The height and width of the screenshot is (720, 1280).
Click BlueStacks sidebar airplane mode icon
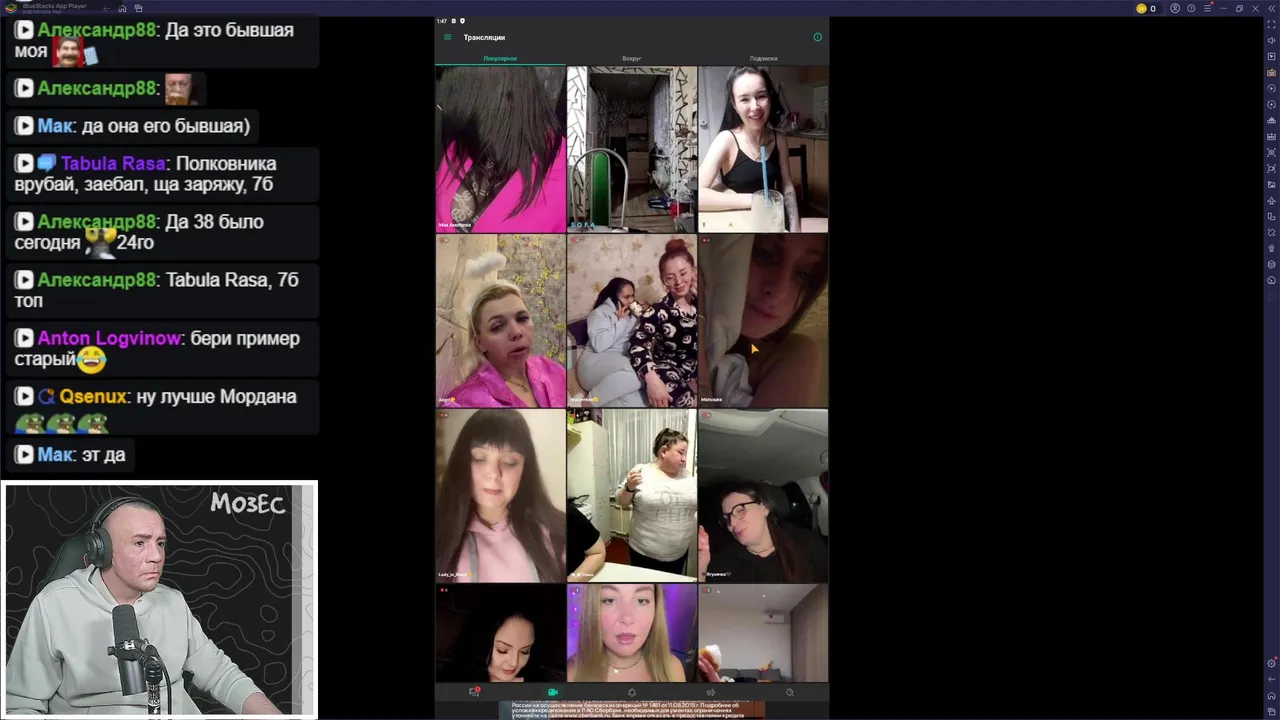(1271, 200)
